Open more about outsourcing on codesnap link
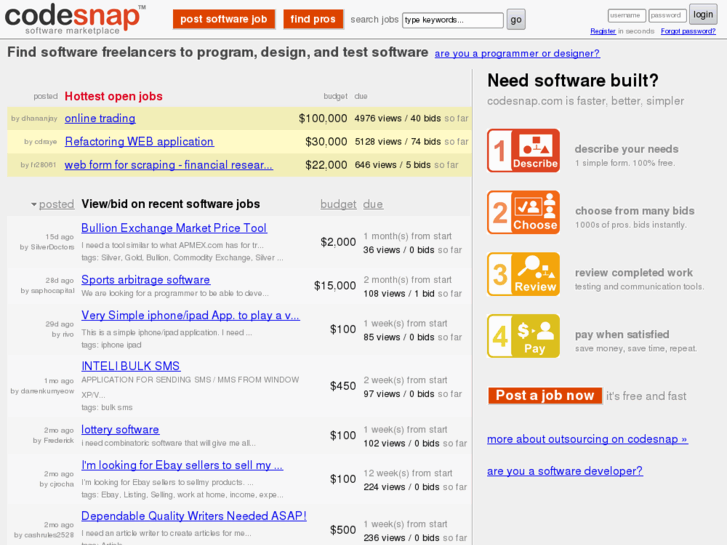Viewport: 727px width, 545px height. [x=587, y=439]
